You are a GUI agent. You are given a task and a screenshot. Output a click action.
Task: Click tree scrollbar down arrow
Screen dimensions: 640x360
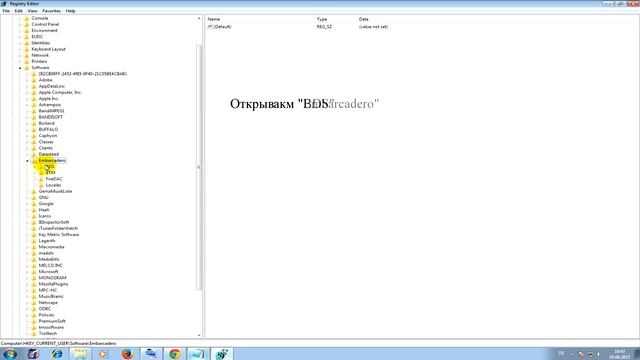(199, 336)
